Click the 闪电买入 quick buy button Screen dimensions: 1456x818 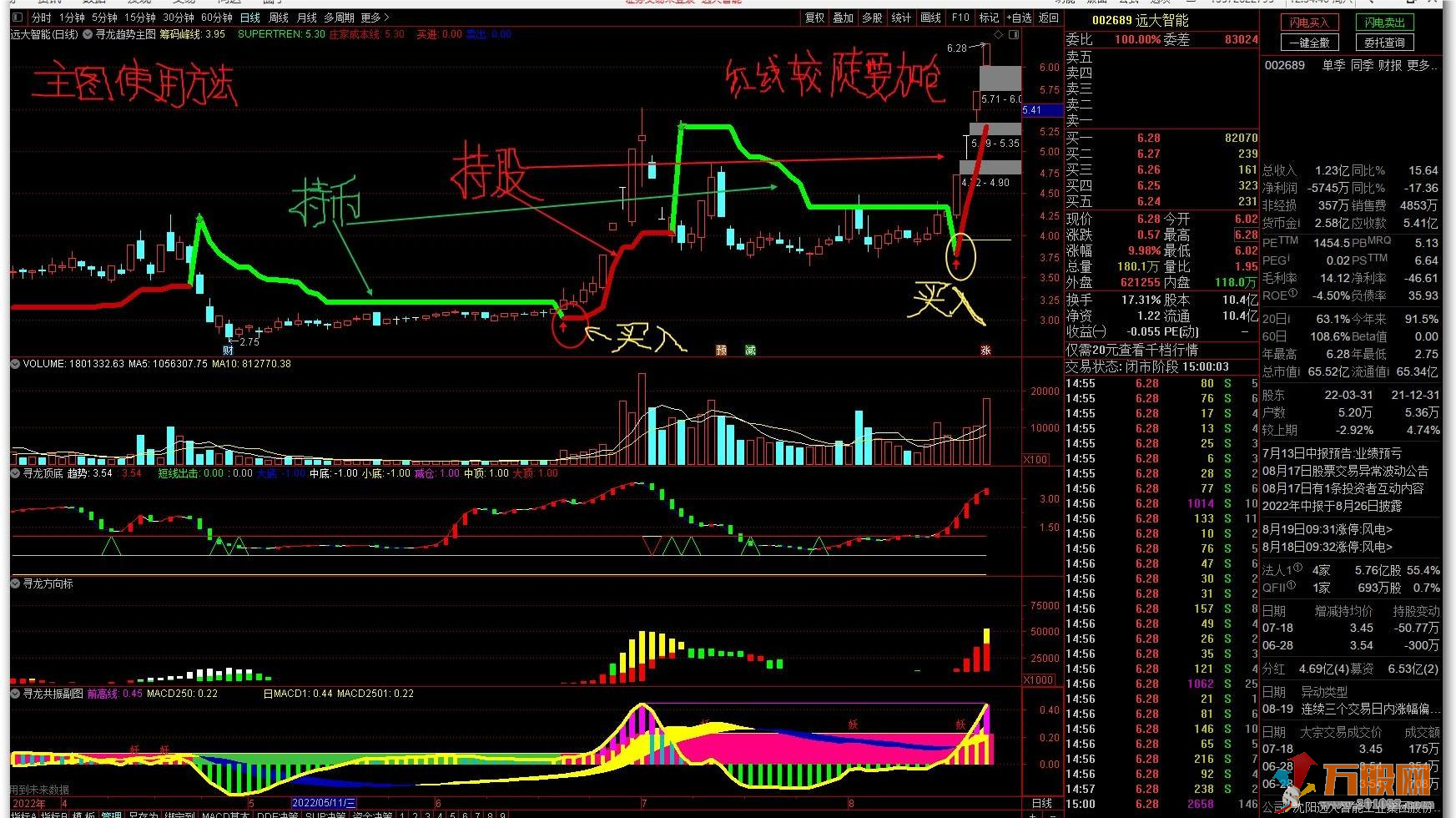click(x=1309, y=23)
